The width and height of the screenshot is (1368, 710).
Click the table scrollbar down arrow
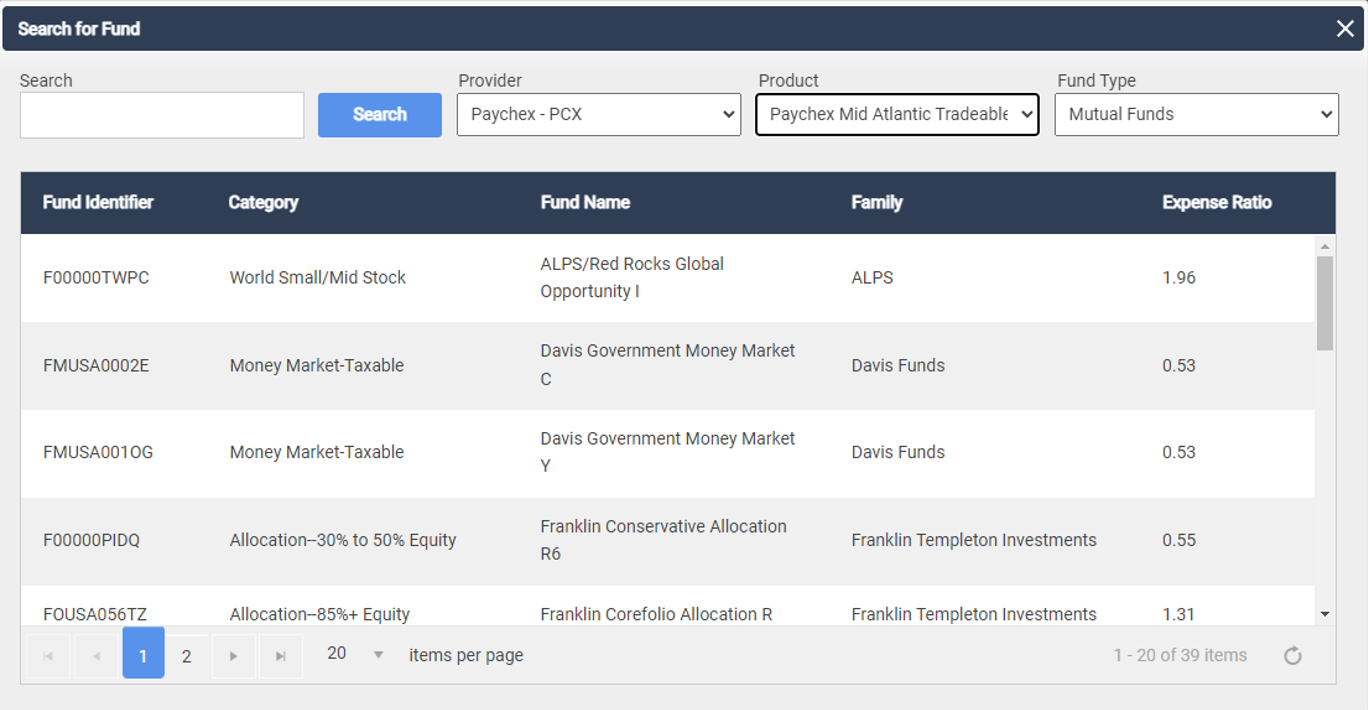[x=1325, y=614]
